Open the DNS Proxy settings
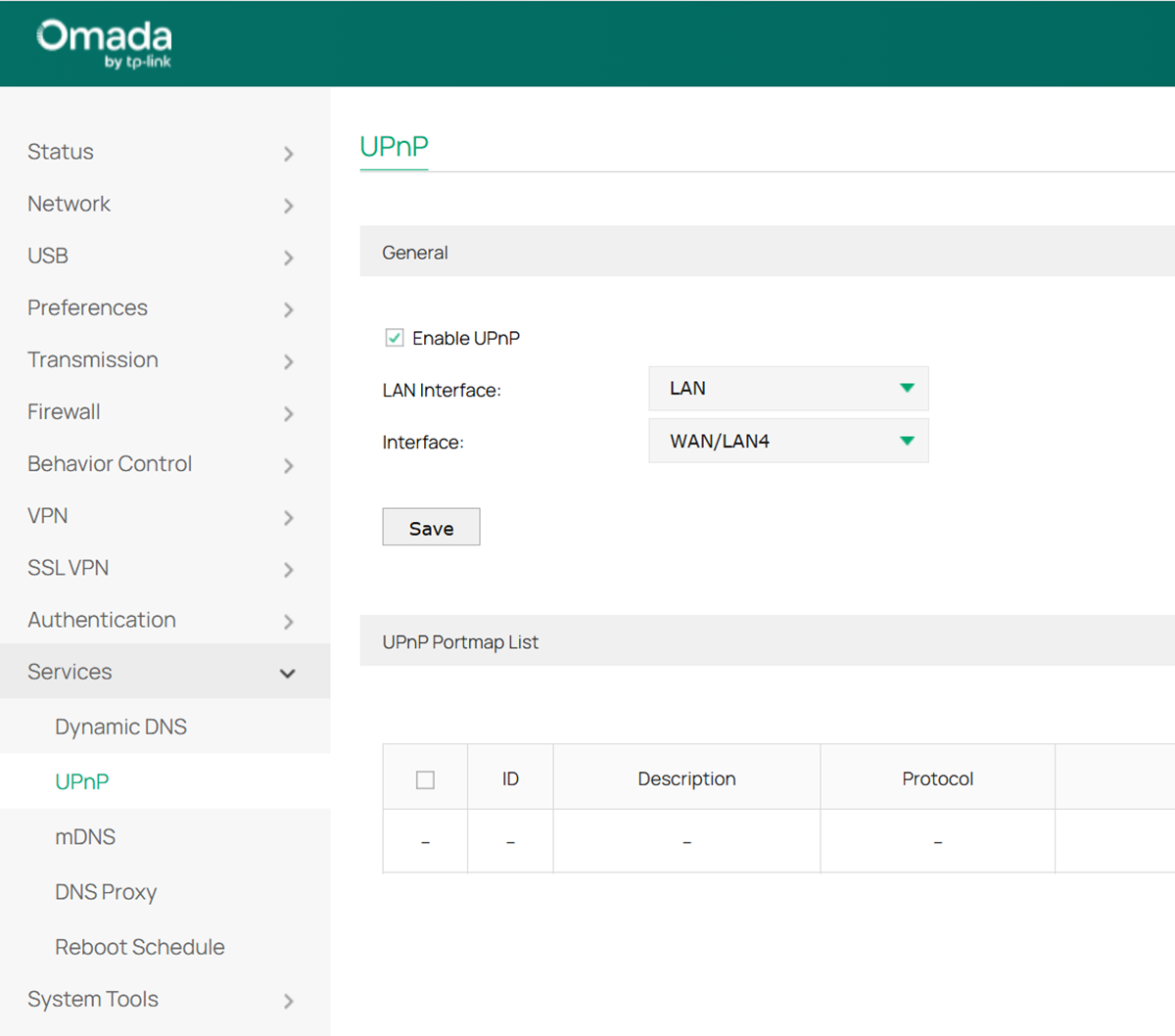 (106, 892)
